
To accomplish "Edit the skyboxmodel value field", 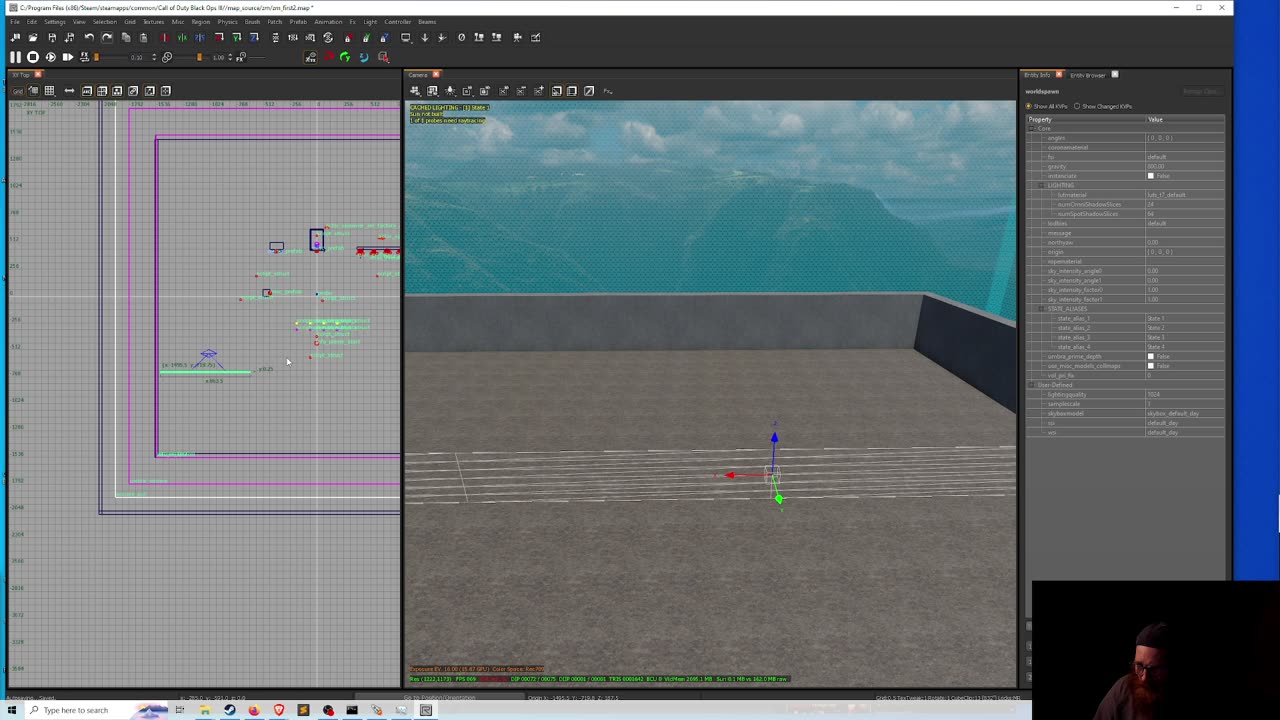I will click(1185, 414).
